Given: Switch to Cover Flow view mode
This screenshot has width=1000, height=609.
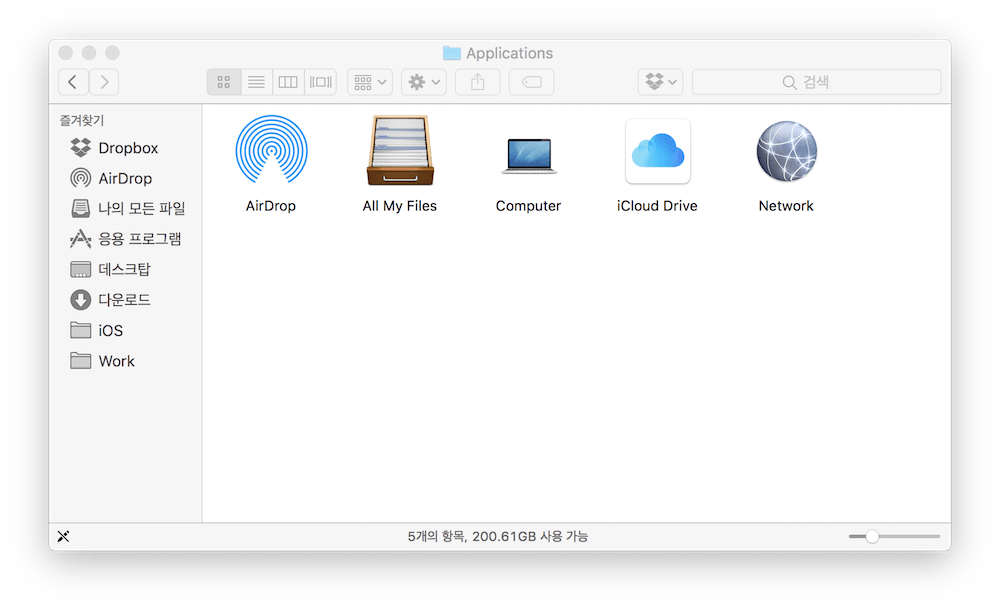Looking at the screenshot, I should (320, 82).
